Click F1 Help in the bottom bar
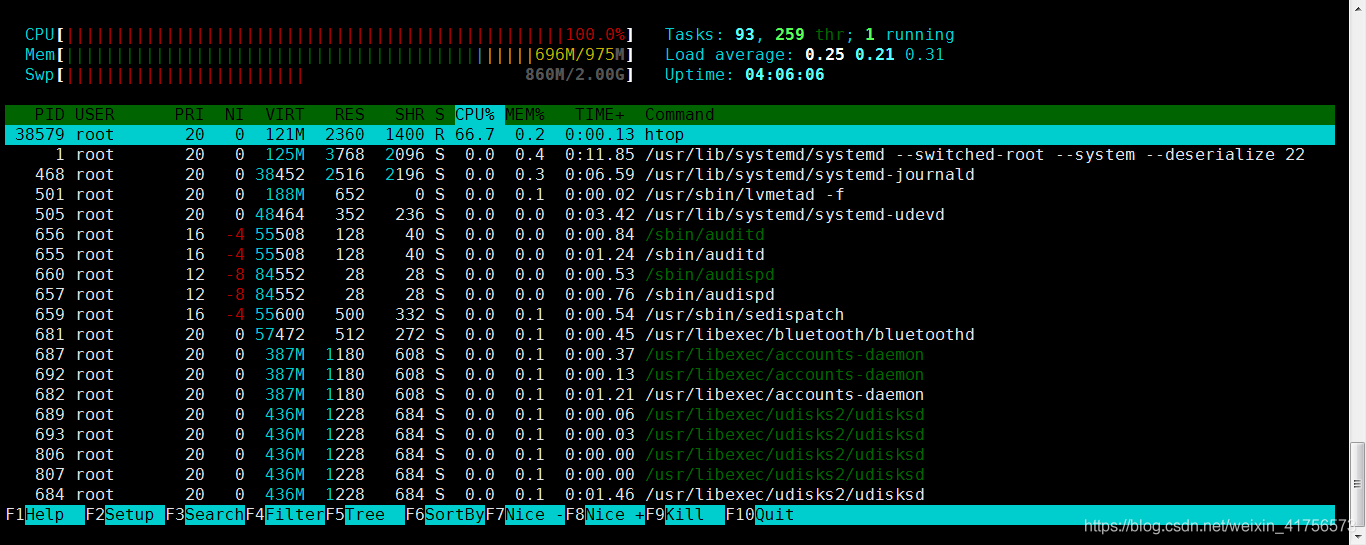The image size is (1366, 545). coord(44,515)
